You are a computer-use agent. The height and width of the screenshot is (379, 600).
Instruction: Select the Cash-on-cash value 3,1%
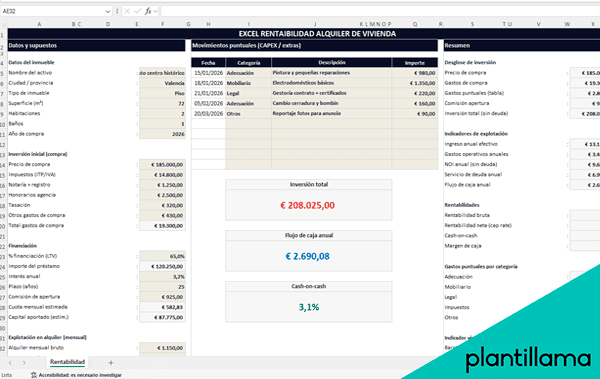coord(308,307)
